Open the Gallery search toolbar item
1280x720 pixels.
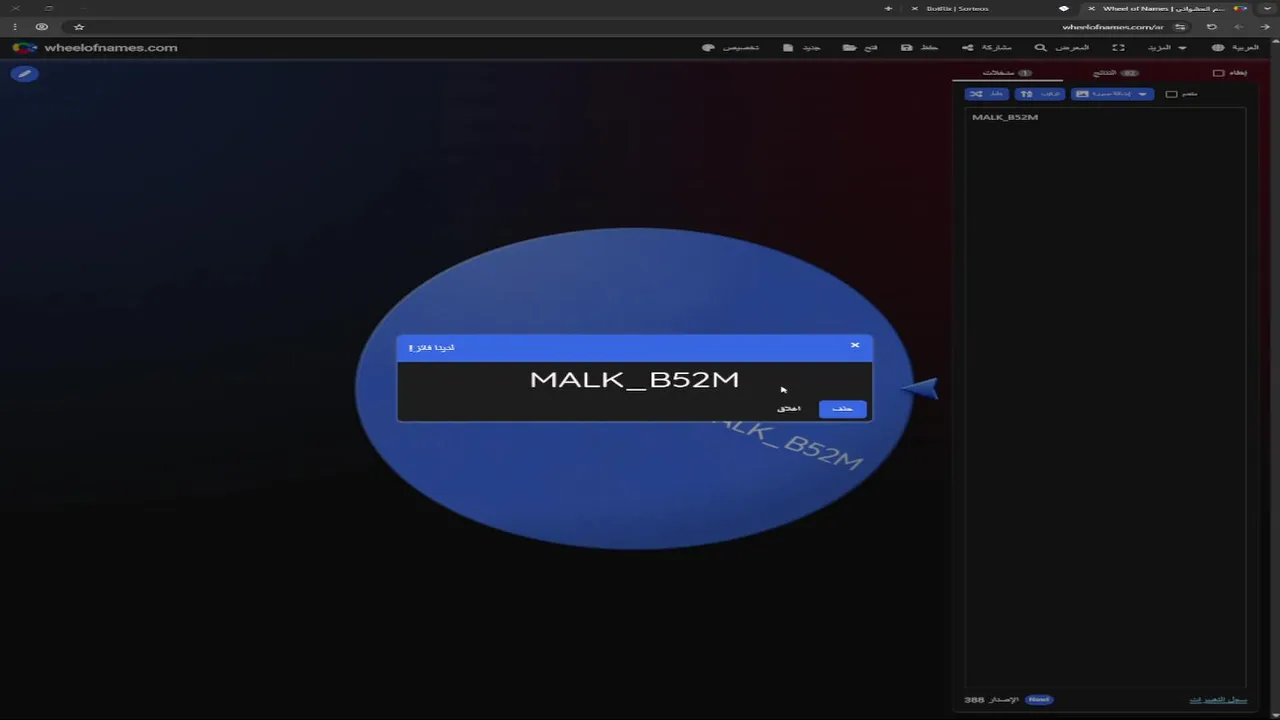click(x=1062, y=47)
